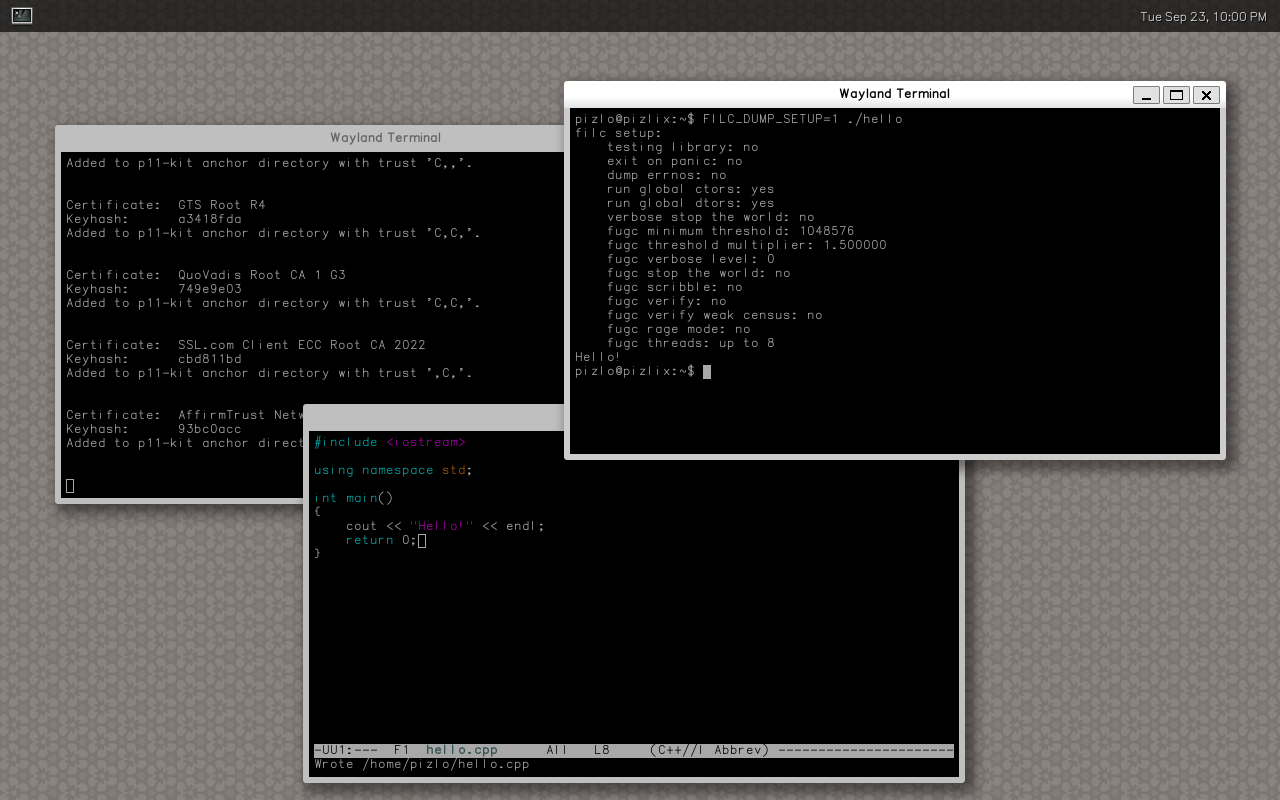Click the background certificate terminal's title bar
The width and height of the screenshot is (1280, 800).
pyautogui.click(x=385, y=138)
